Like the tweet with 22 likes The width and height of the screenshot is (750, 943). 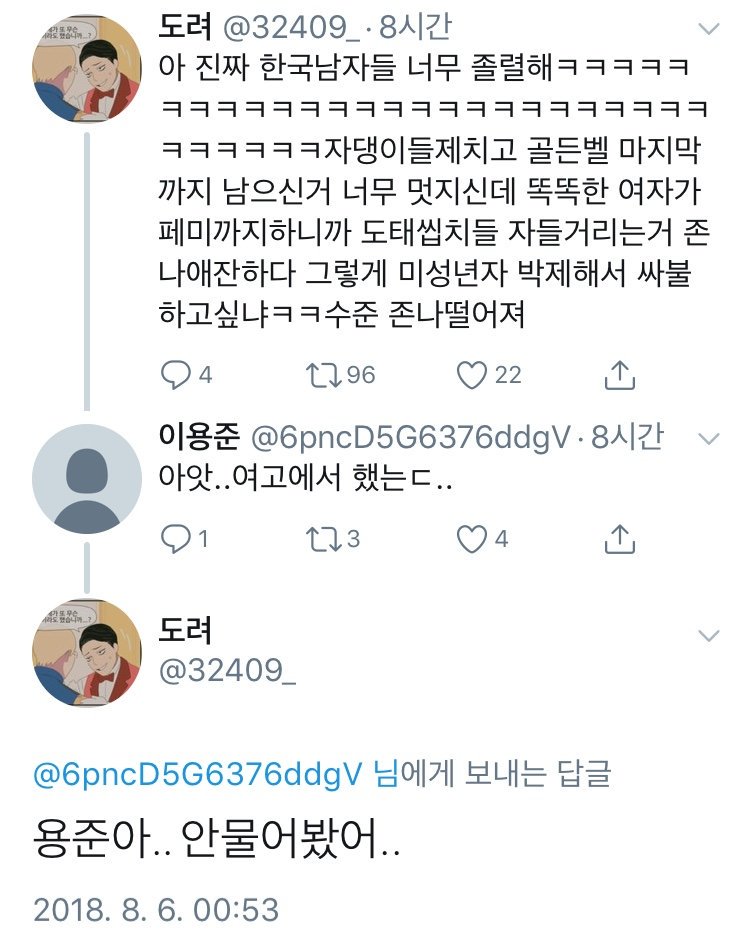470,375
